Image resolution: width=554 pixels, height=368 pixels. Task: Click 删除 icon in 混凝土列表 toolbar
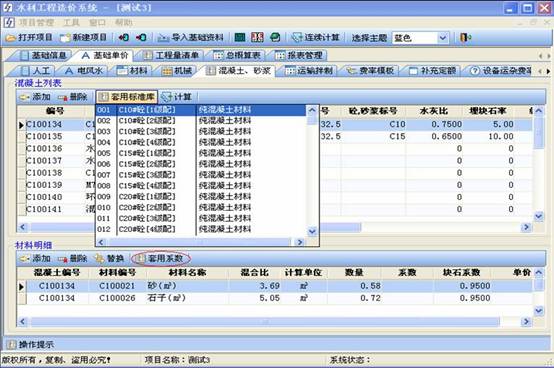click(x=63, y=97)
